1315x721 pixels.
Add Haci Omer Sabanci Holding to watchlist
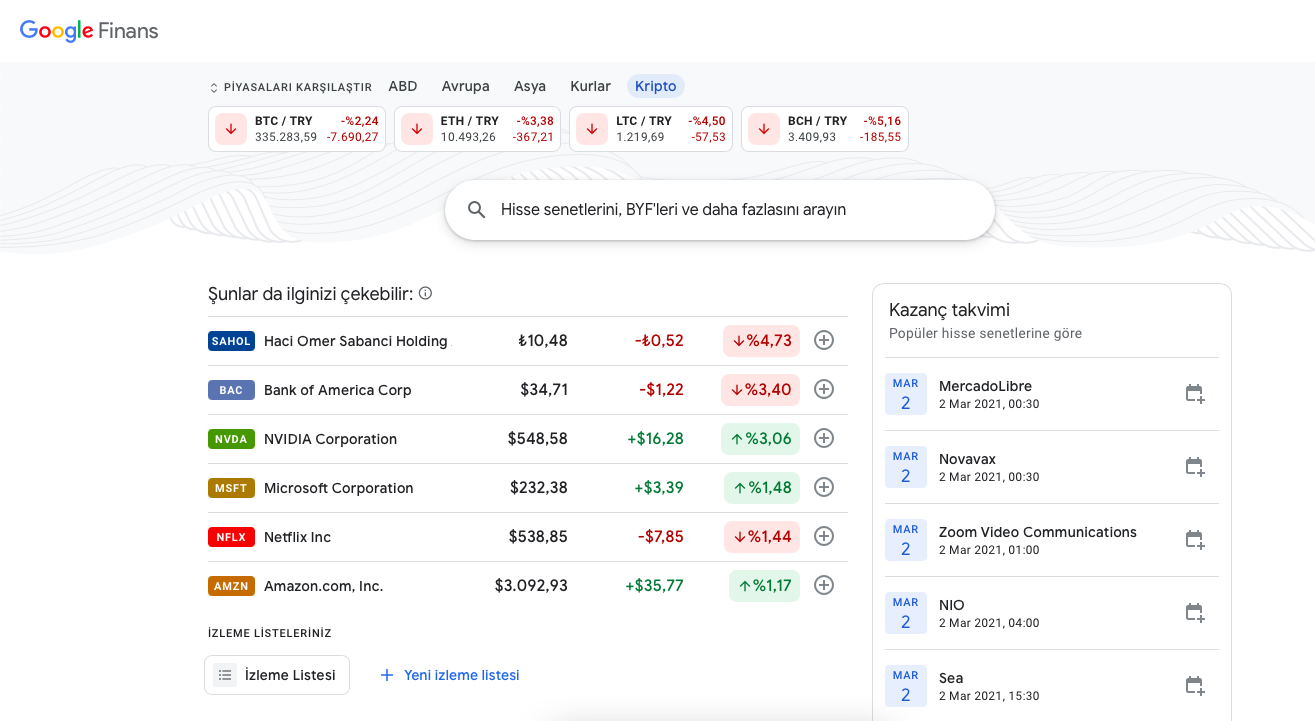pyautogui.click(x=824, y=340)
